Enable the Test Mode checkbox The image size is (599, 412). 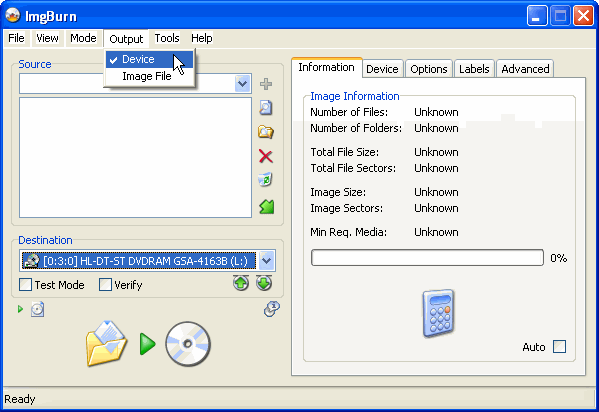(26, 285)
